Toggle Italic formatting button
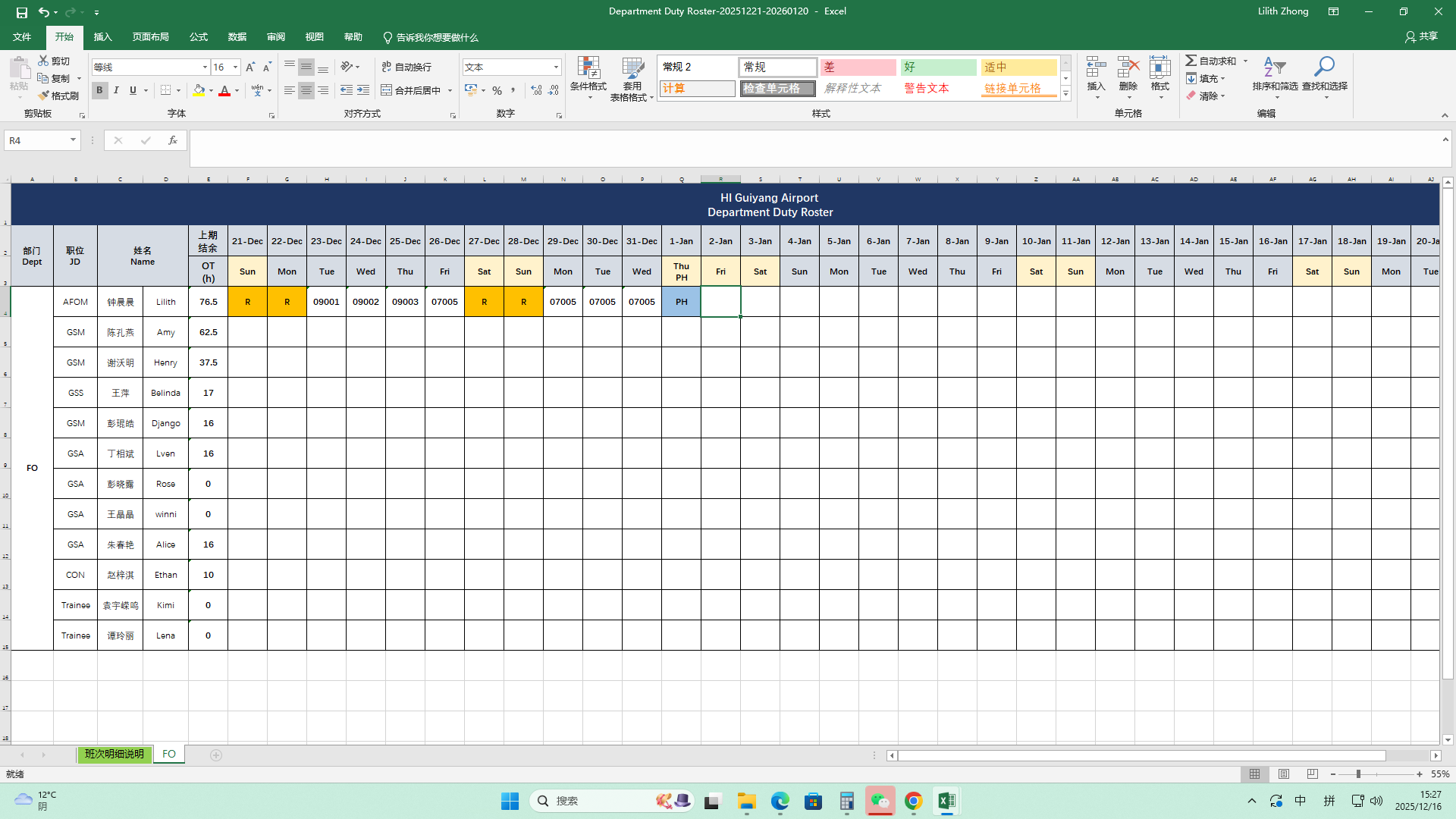 coord(116,90)
